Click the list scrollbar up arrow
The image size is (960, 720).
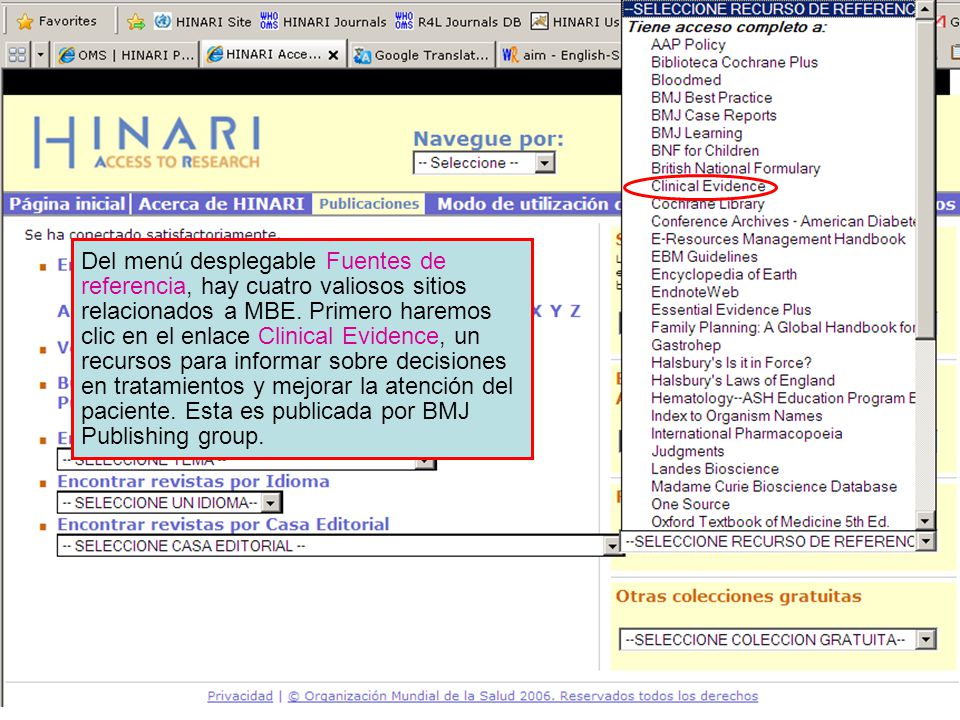click(925, 9)
